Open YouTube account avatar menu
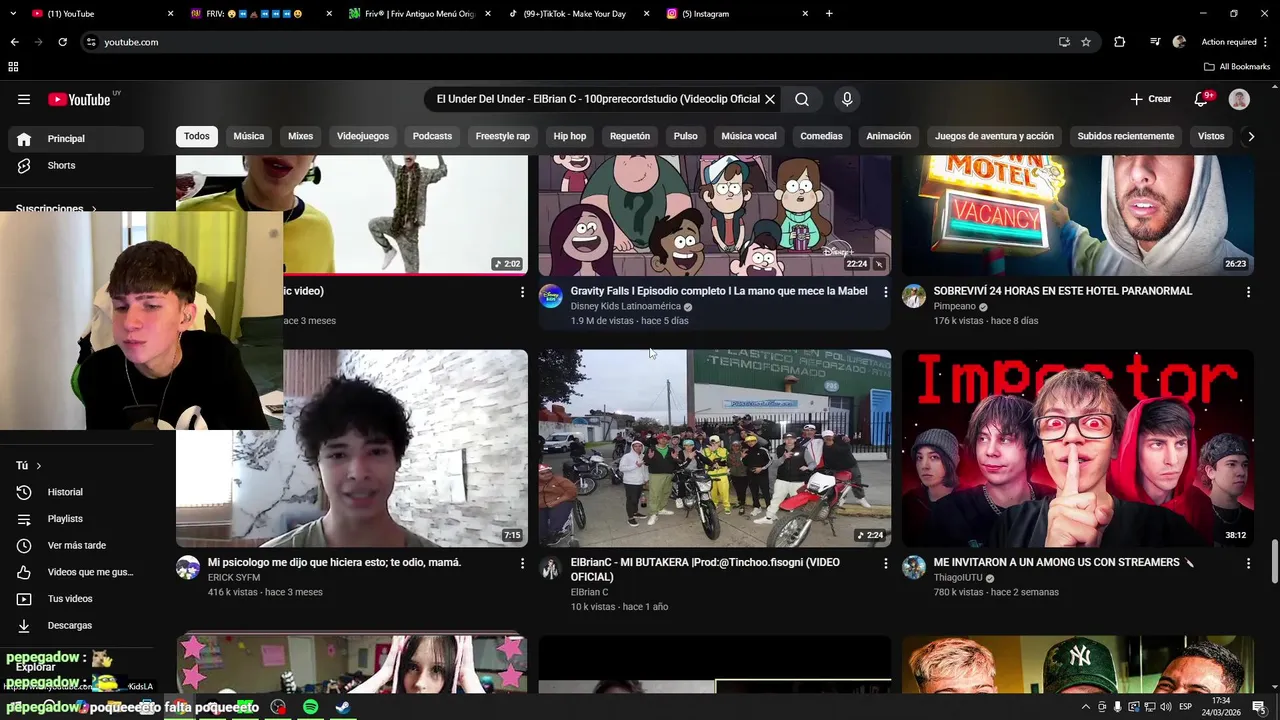This screenshot has height=720, width=1280. [x=1239, y=99]
